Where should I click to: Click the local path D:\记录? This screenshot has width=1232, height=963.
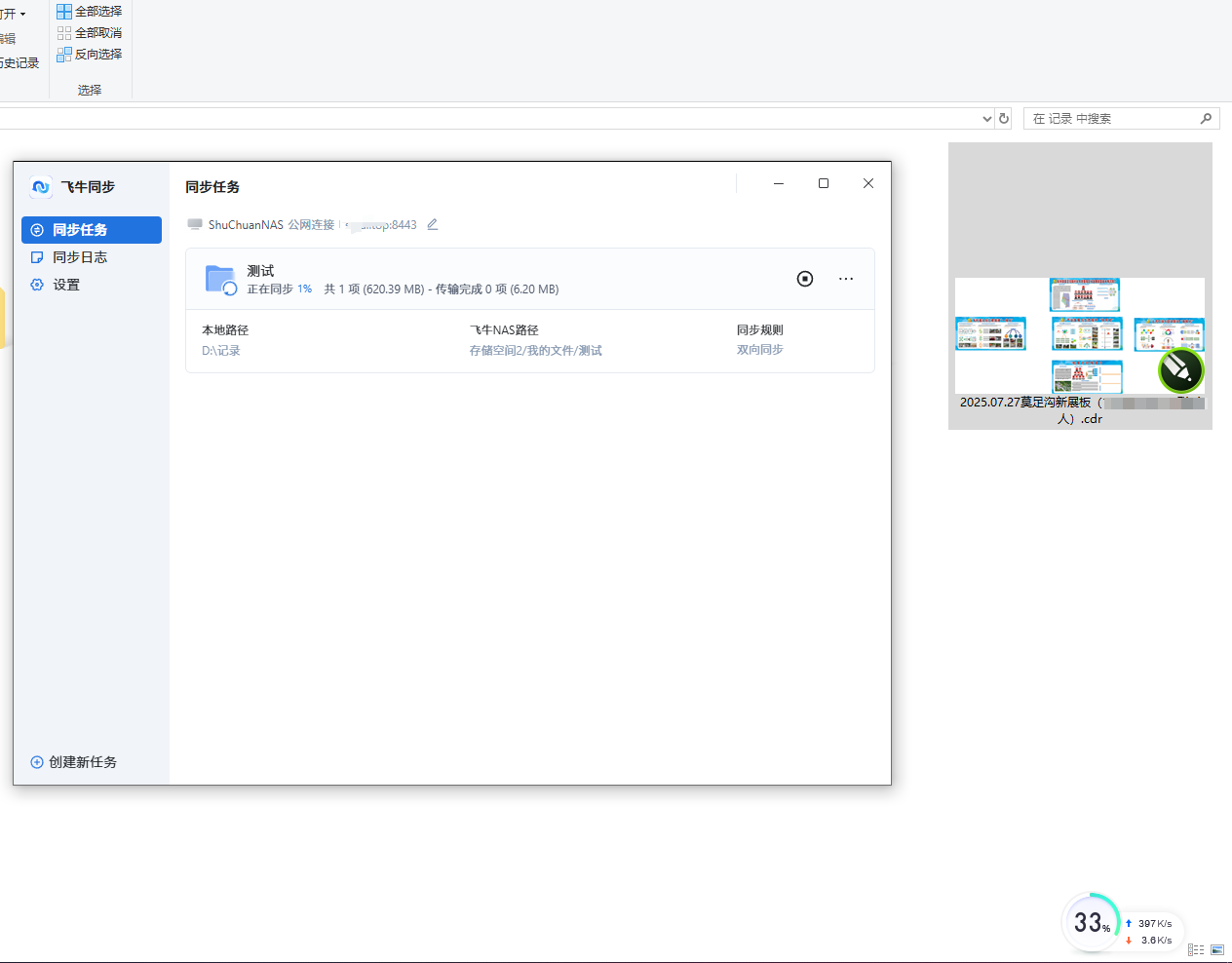pos(221,351)
